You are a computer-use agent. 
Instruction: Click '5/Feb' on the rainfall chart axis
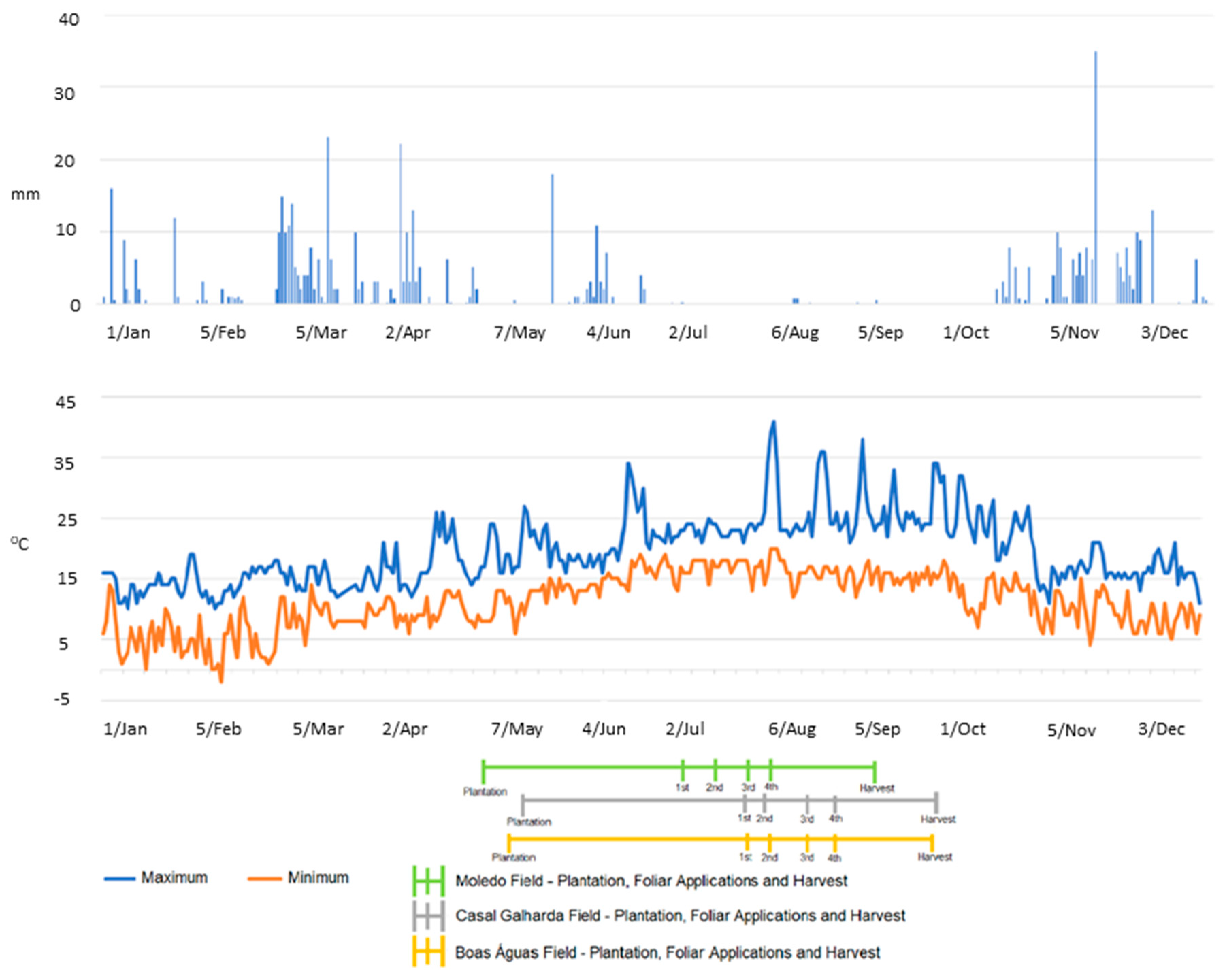tap(223, 332)
